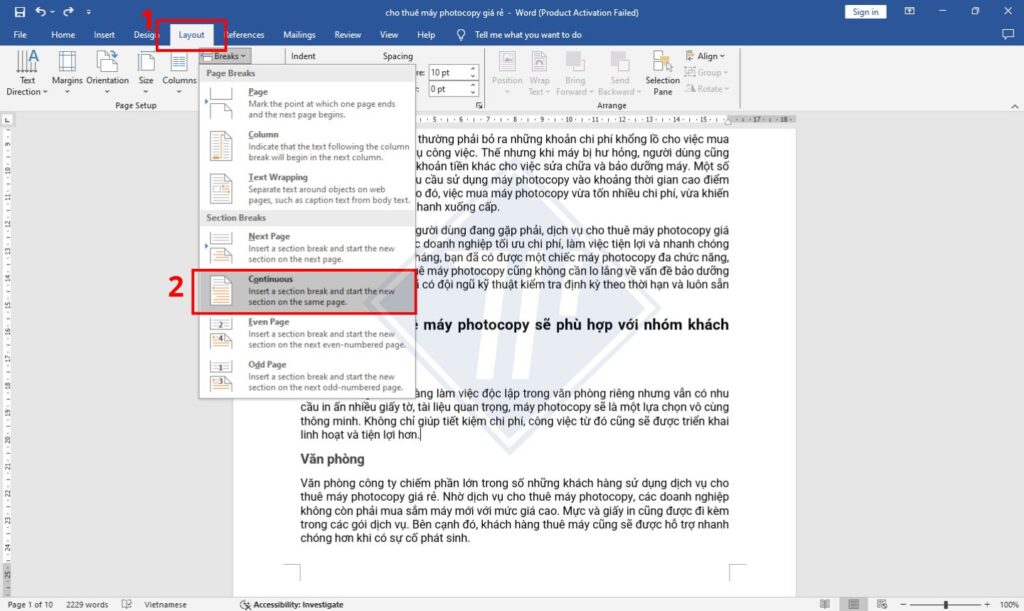
Task: Open the Align dropdown menu
Action: coord(703,56)
